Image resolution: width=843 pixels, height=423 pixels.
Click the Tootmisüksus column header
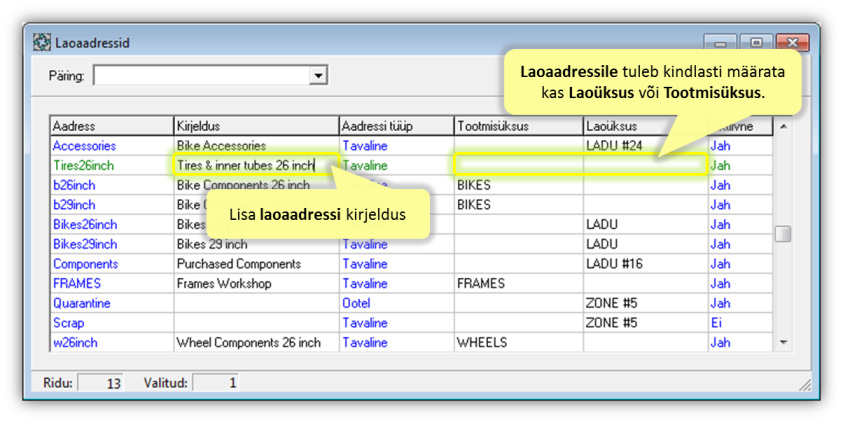[517, 127]
